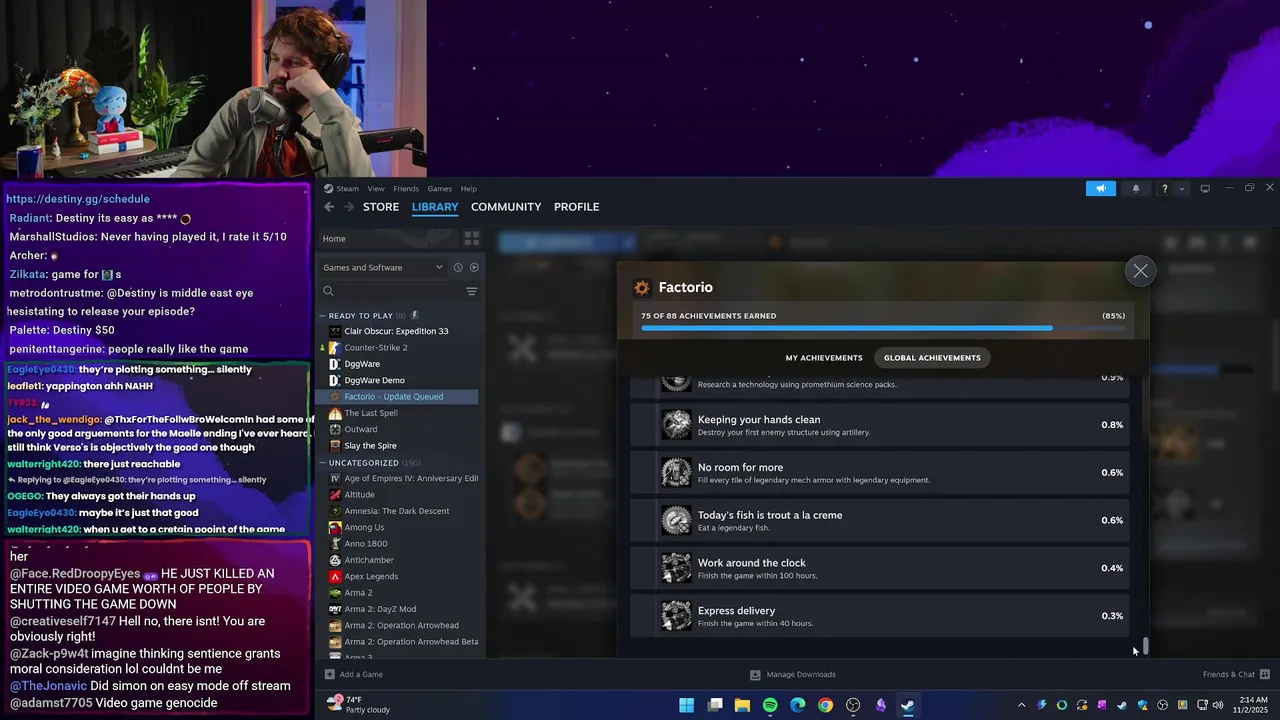Sort library by recent activity clock icon

click(x=458, y=267)
